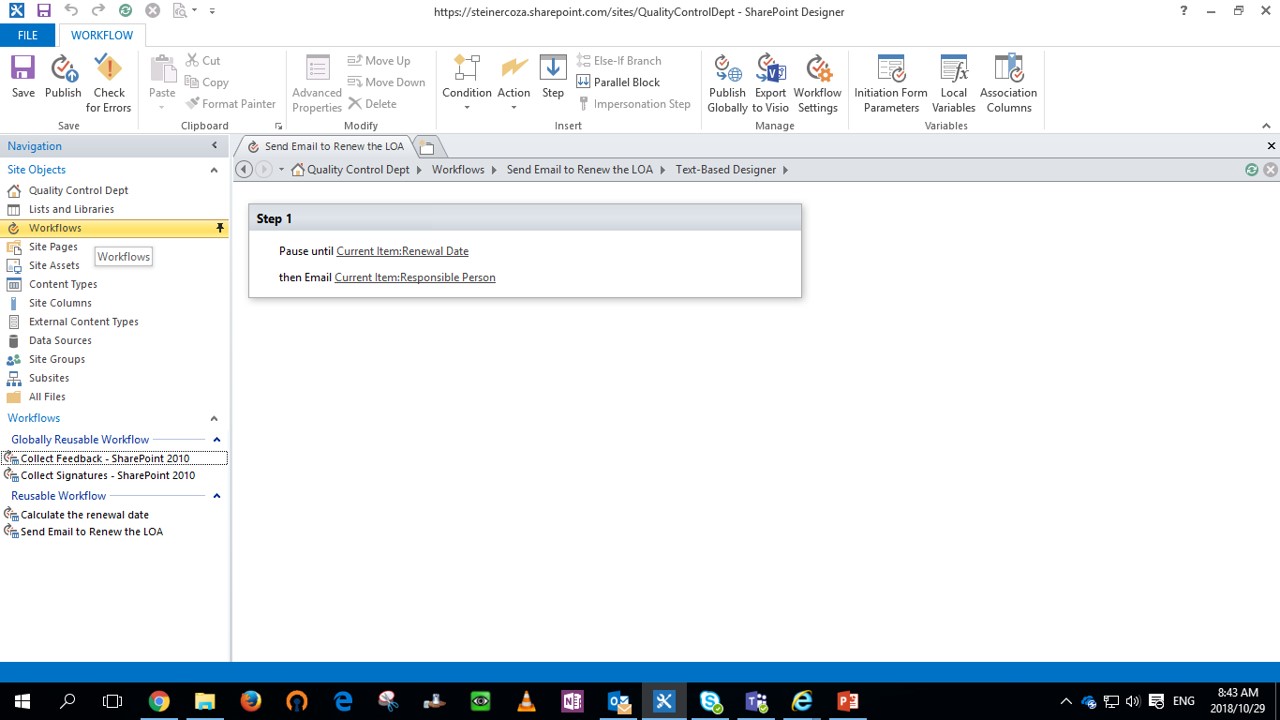Save the workflow using the ribbon Save button

point(23,78)
